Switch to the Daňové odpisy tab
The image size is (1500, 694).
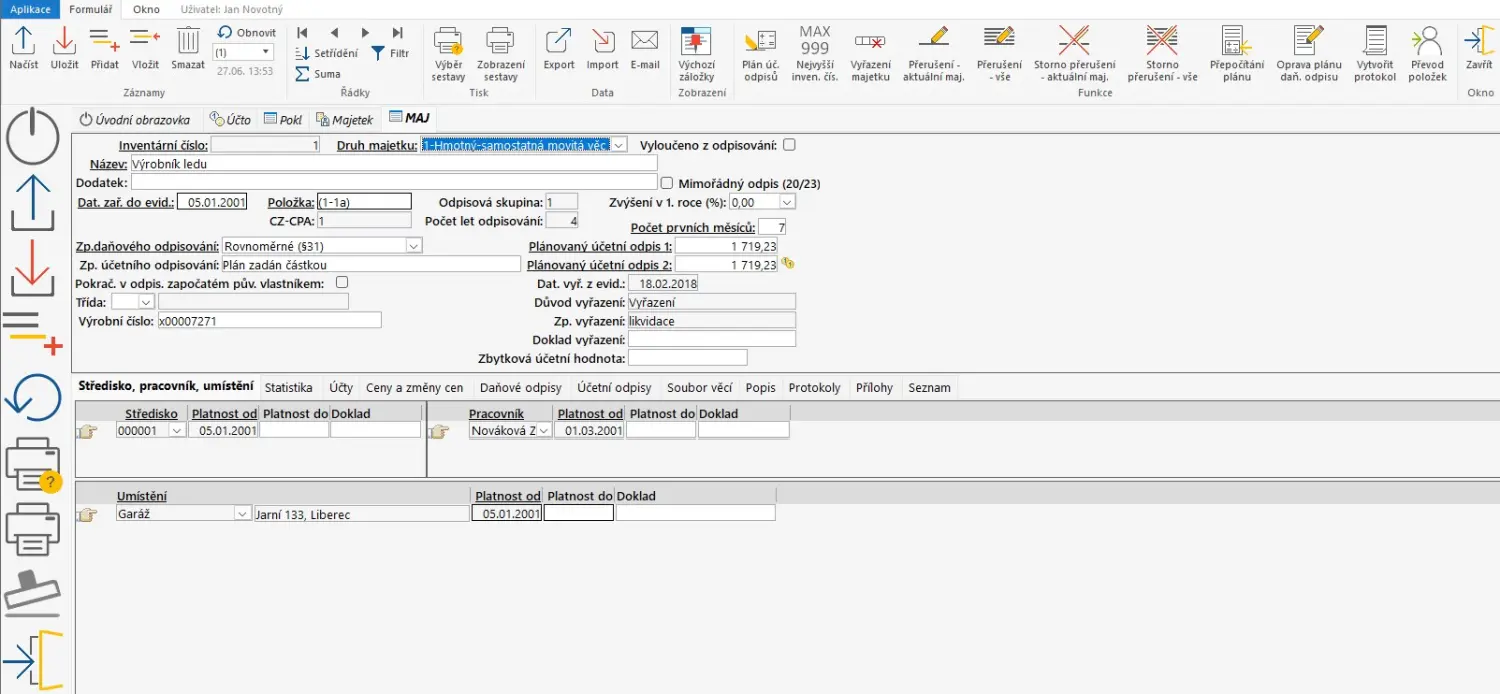(520, 388)
